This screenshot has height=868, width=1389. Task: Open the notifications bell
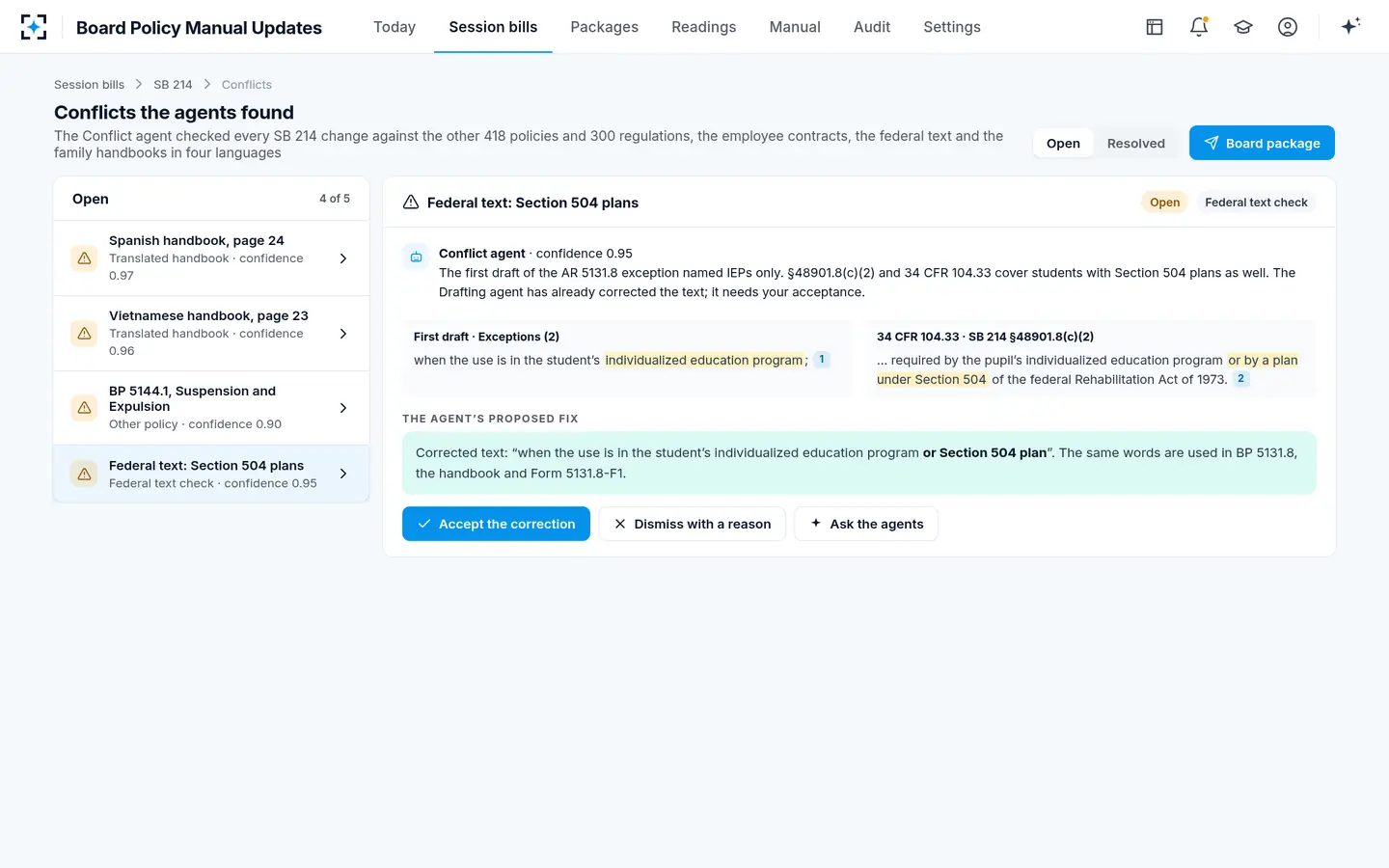pyautogui.click(x=1199, y=27)
